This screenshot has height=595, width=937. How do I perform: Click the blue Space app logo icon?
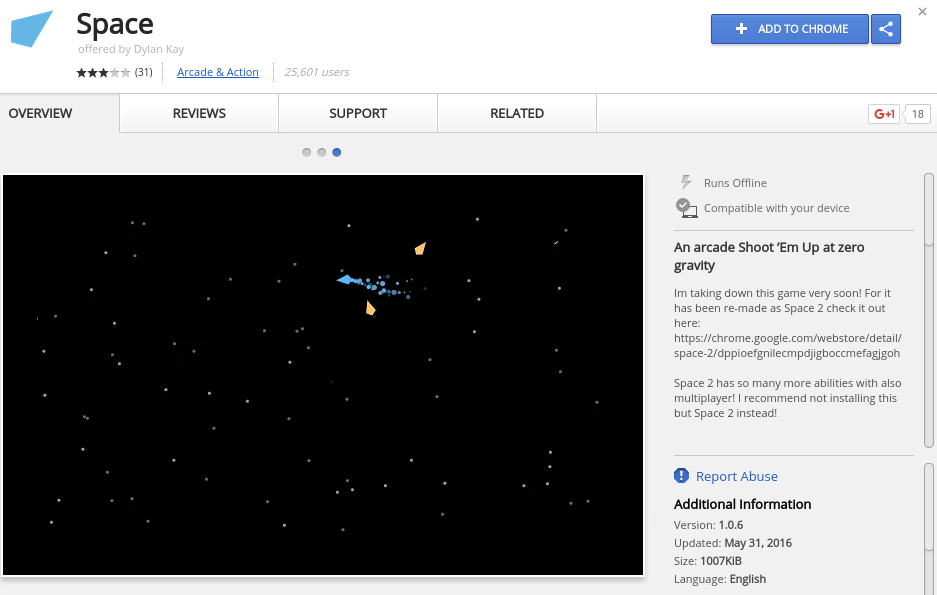(32, 28)
